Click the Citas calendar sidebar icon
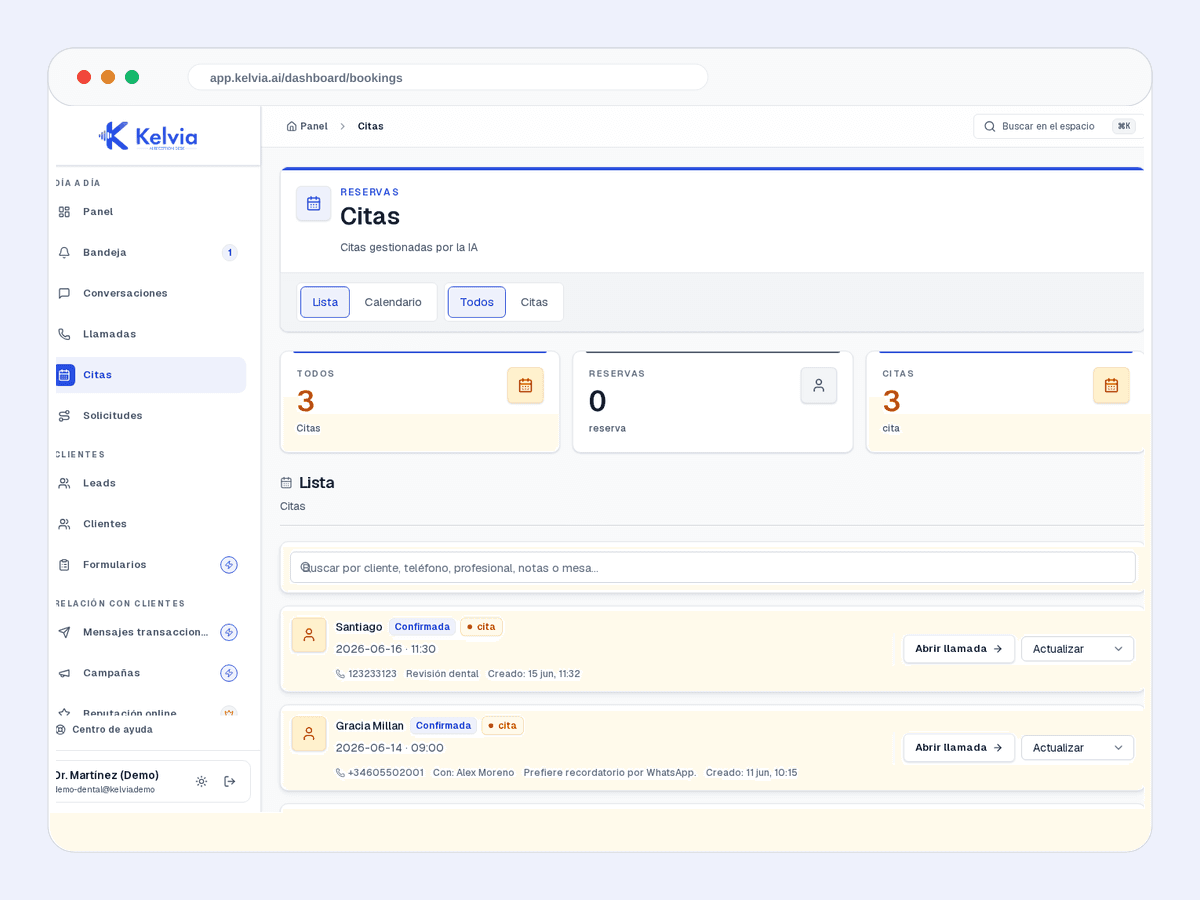This screenshot has height=900, width=1200. 64,375
